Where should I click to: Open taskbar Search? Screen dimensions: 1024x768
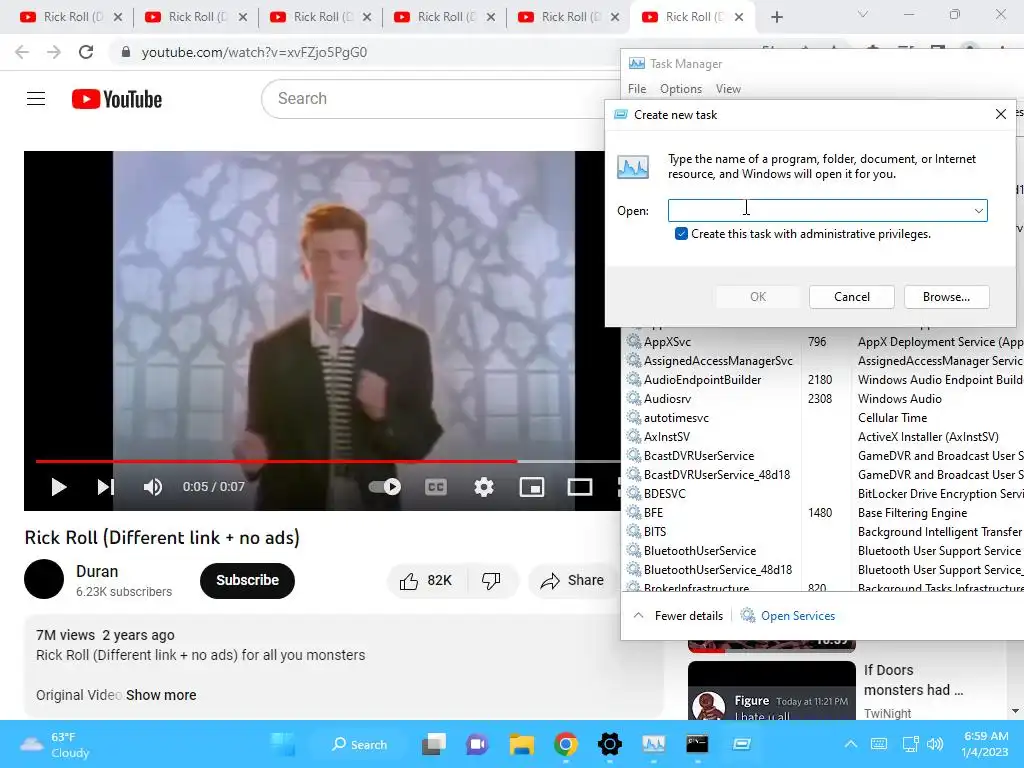[359, 744]
